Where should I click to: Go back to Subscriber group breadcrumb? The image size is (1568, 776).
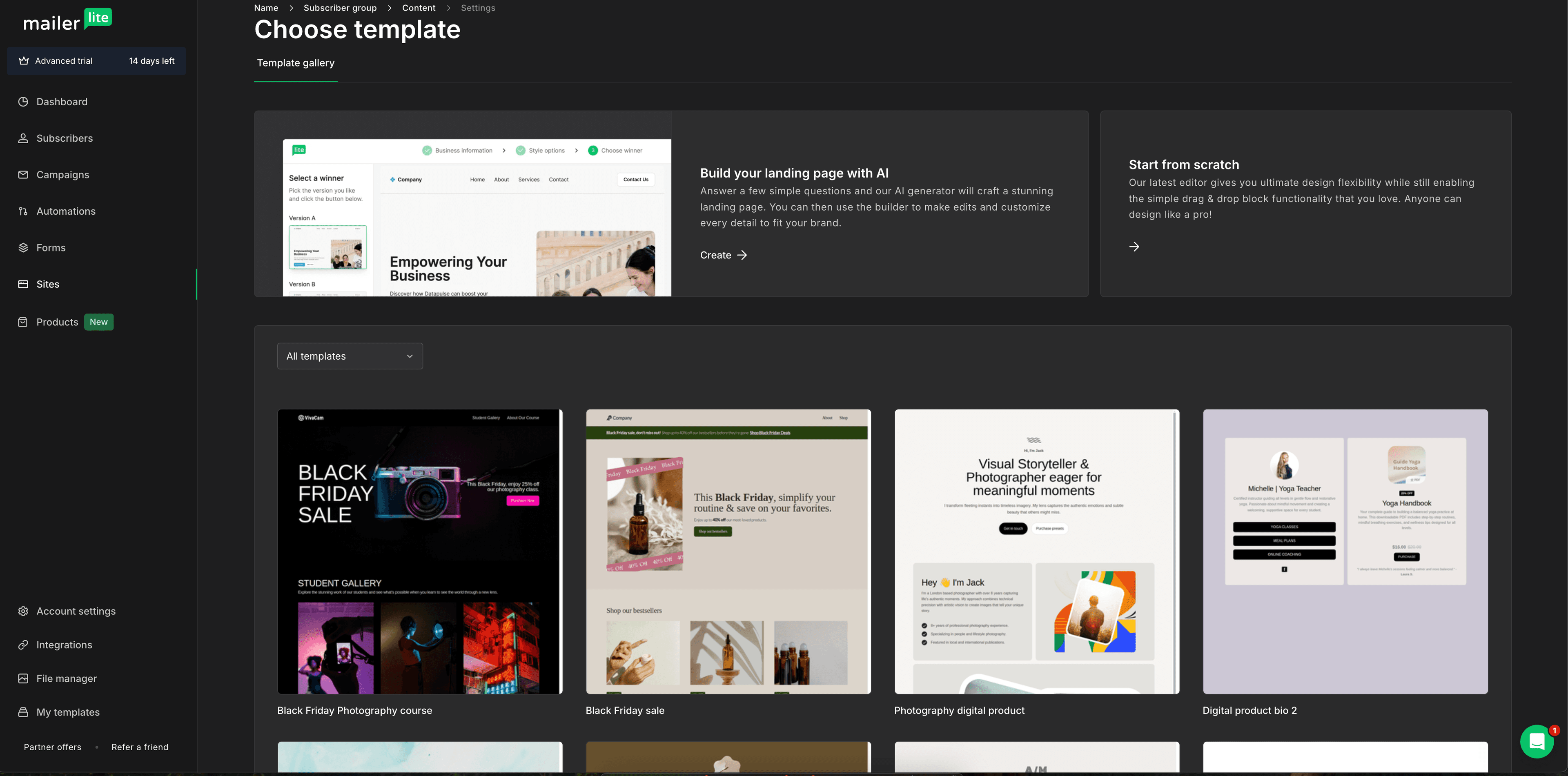(x=340, y=8)
